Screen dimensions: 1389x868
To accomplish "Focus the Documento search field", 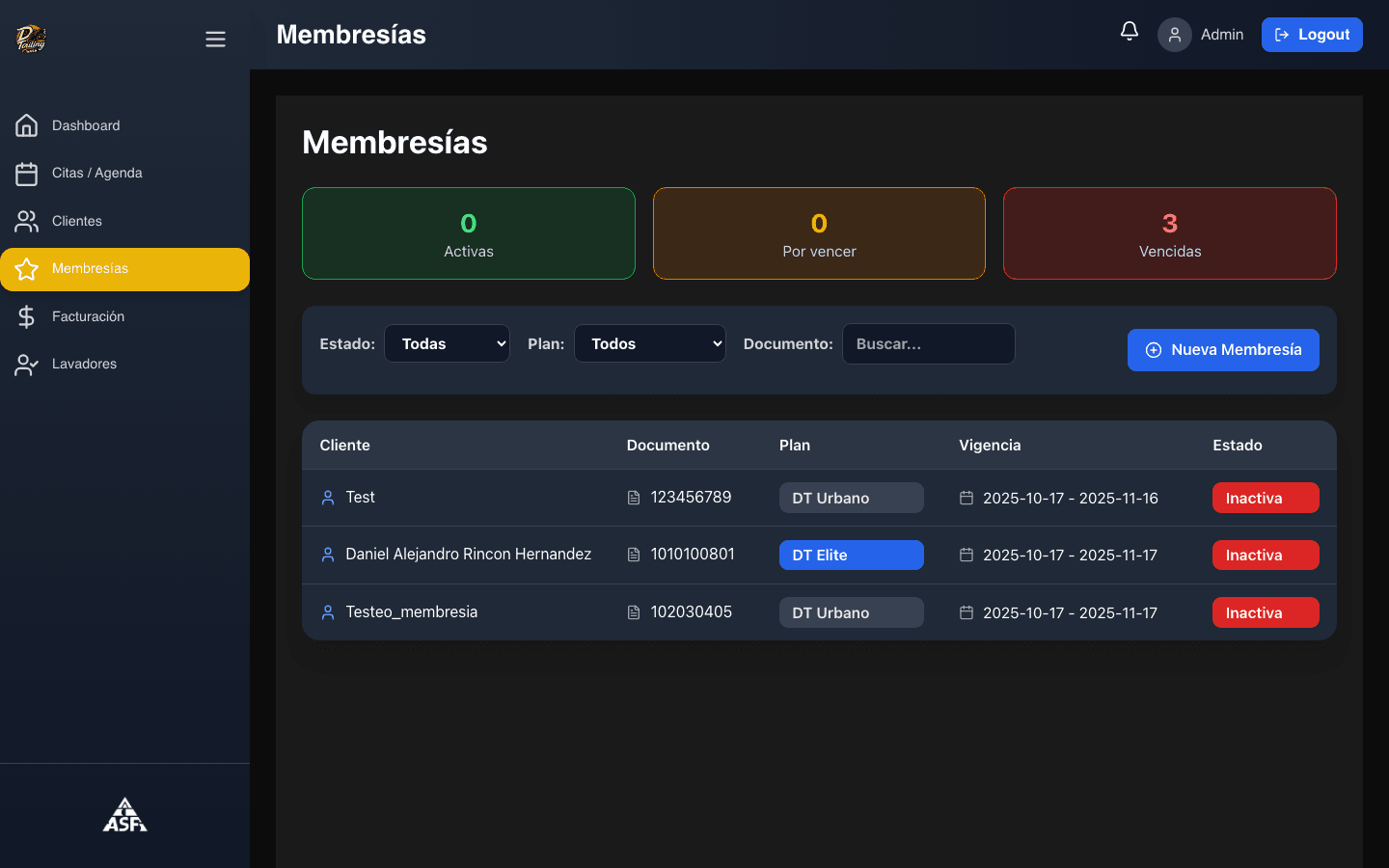I will click(x=929, y=343).
